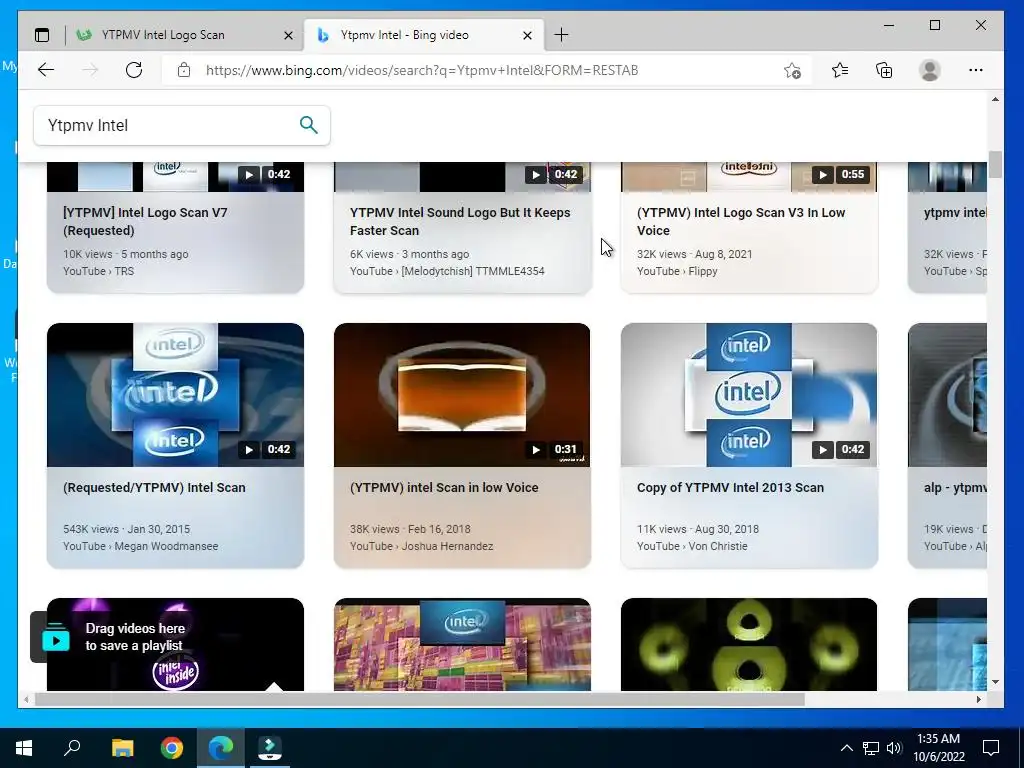Click the disabled forward arrow
This screenshot has width=1024, height=768.
click(90, 70)
